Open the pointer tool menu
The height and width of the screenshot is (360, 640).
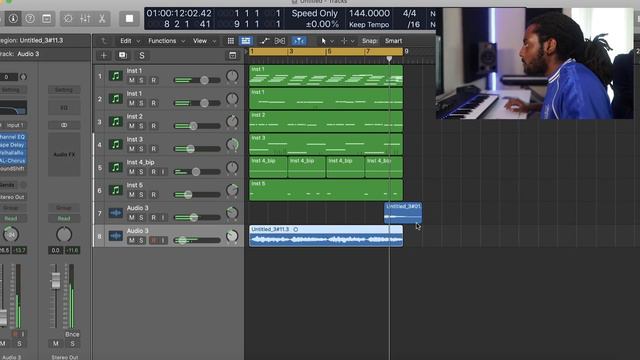(327, 41)
